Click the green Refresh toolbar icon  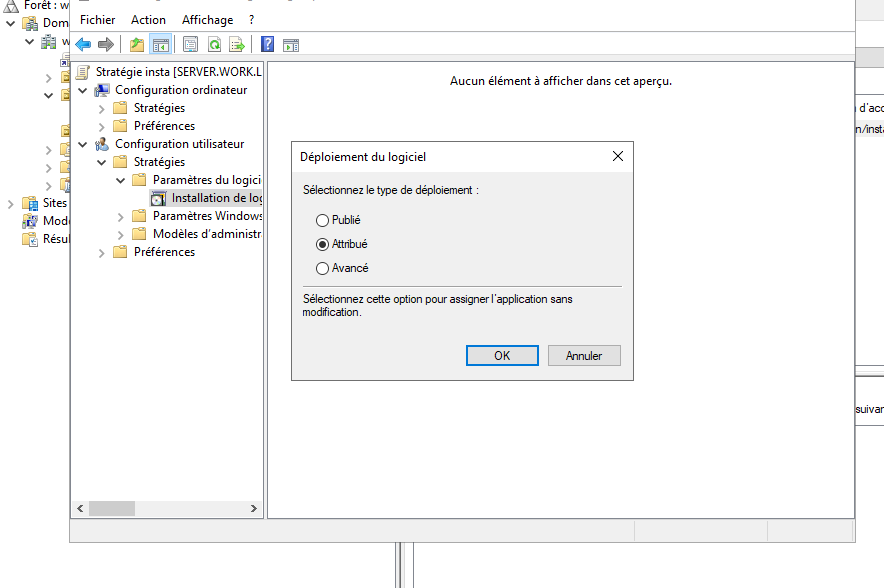click(x=214, y=44)
